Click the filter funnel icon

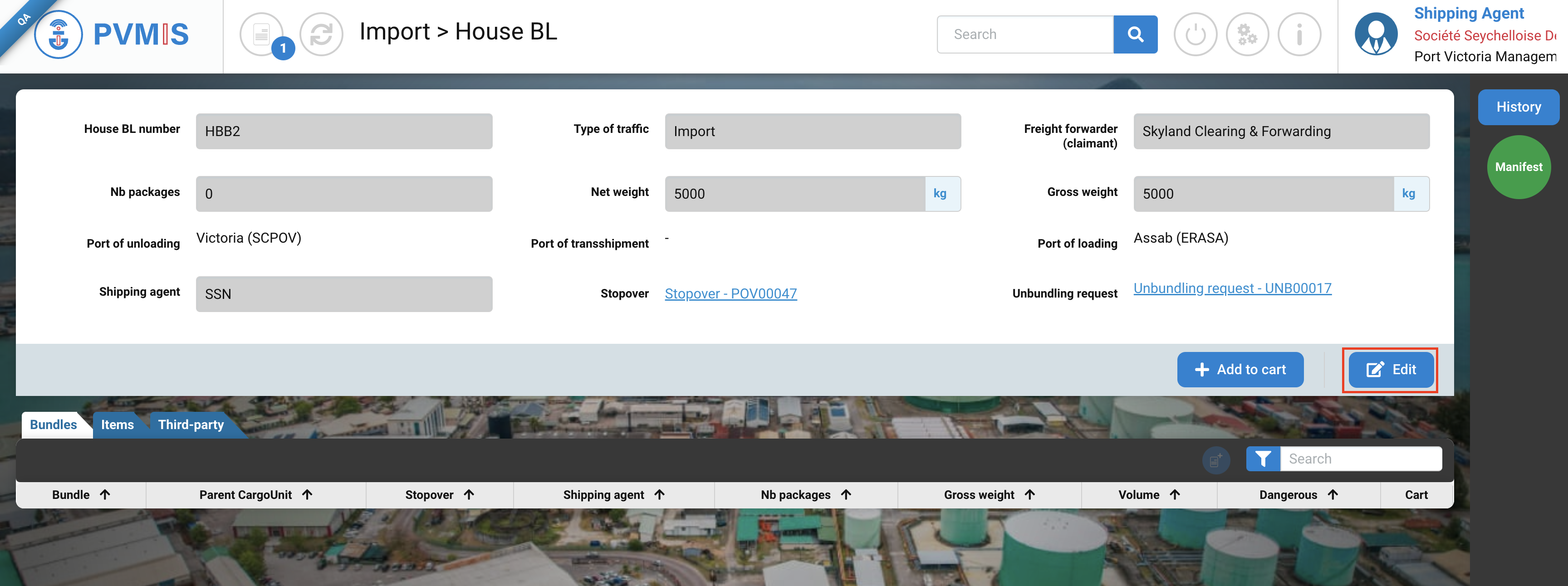click(x=1263, y=459)
